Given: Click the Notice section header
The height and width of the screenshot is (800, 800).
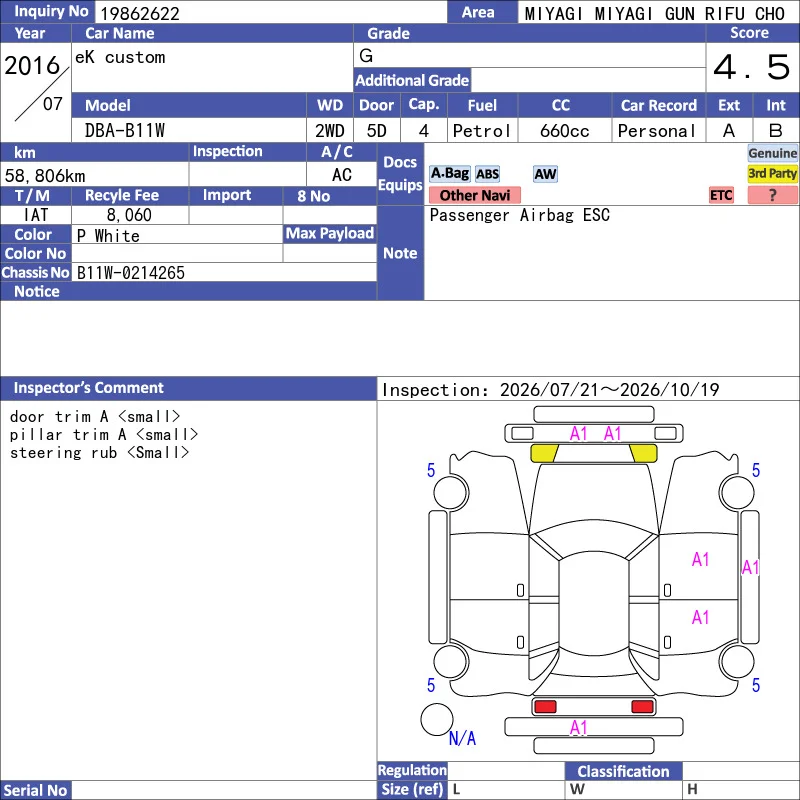Looking at the screenshot, I should tap(188, 291).
